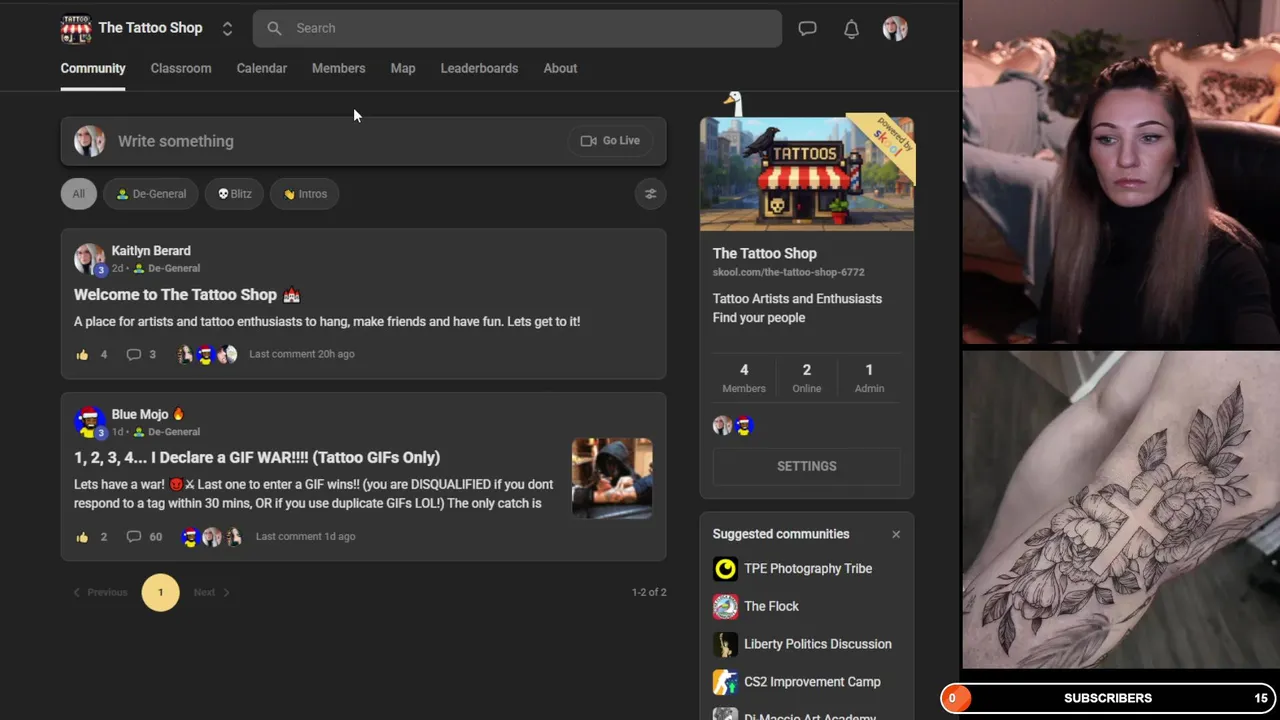This screenshot has width=1280, height=720.
Task: Switch to the Calendar tab
Action: click(262, 68)
